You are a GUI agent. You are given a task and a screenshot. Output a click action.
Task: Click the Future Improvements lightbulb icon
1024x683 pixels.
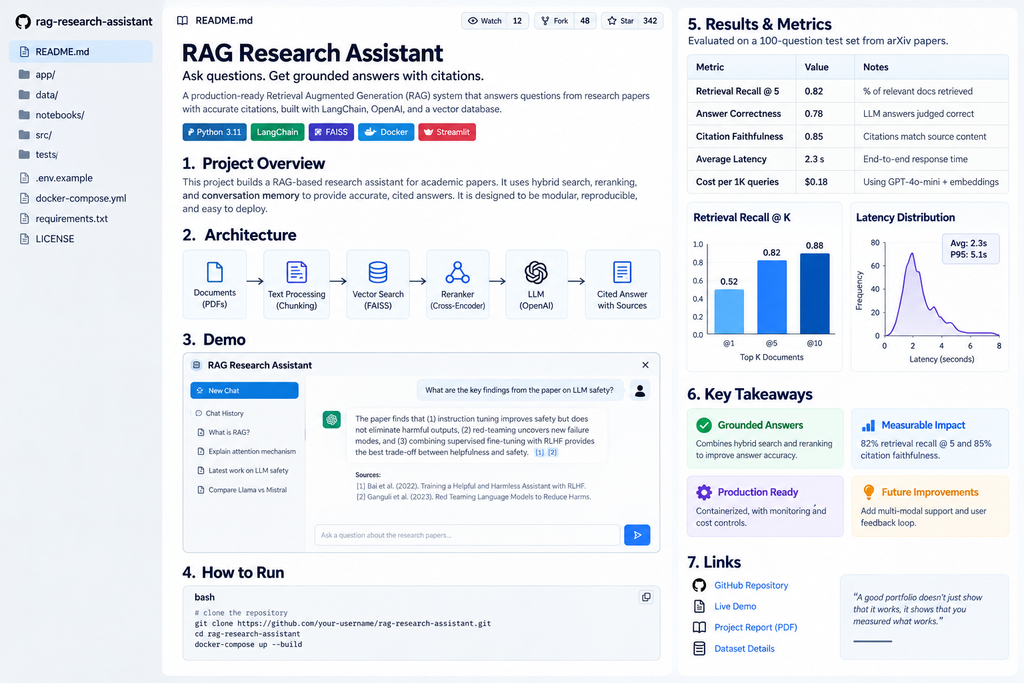tap(869, 492)
